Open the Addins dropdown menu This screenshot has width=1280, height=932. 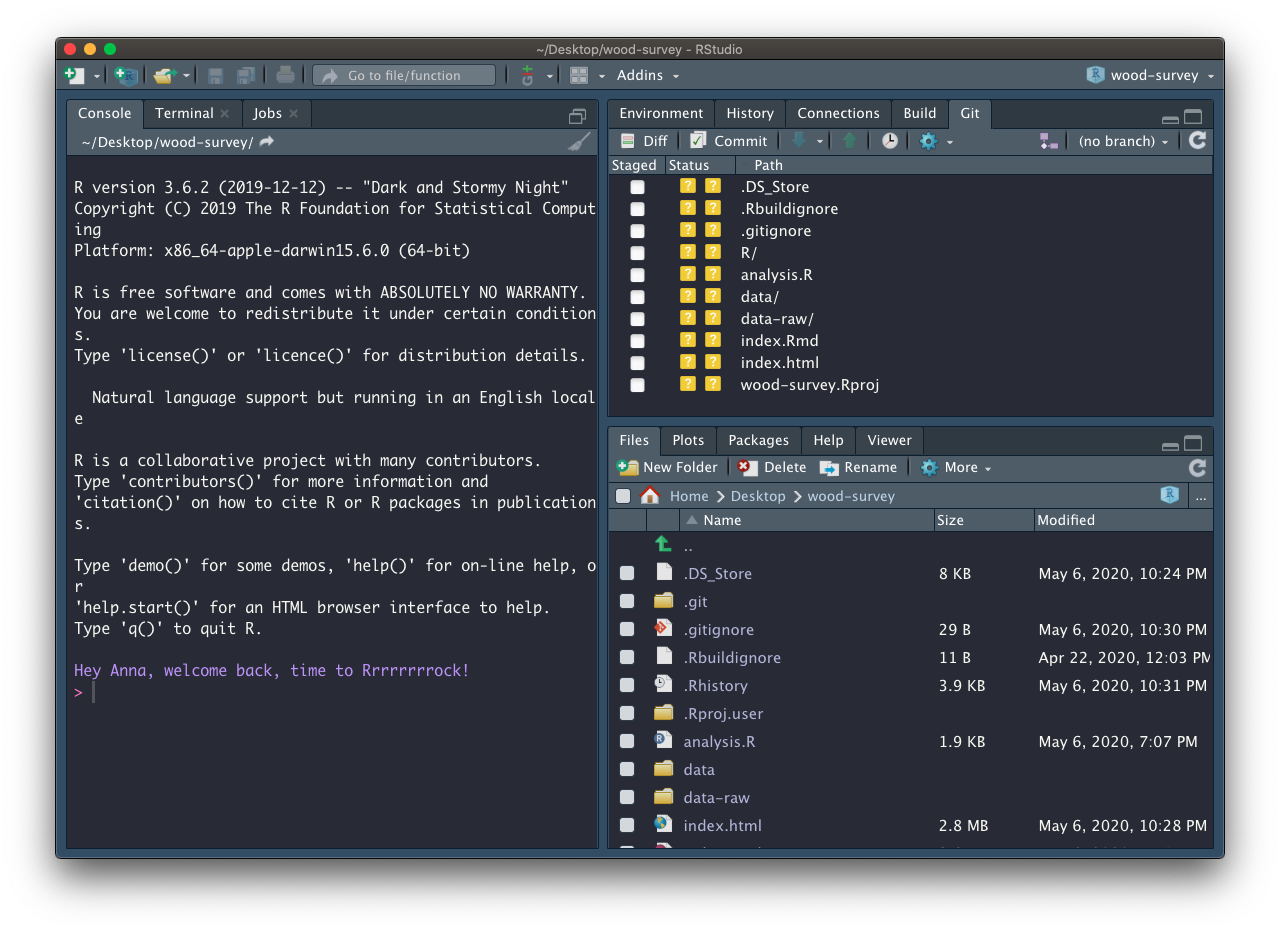pos(648,75)
